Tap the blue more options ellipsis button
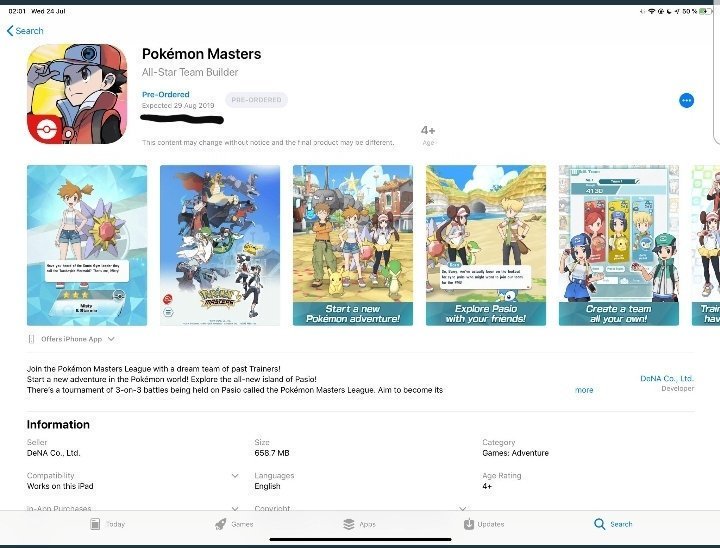 [x=686, y=100]
